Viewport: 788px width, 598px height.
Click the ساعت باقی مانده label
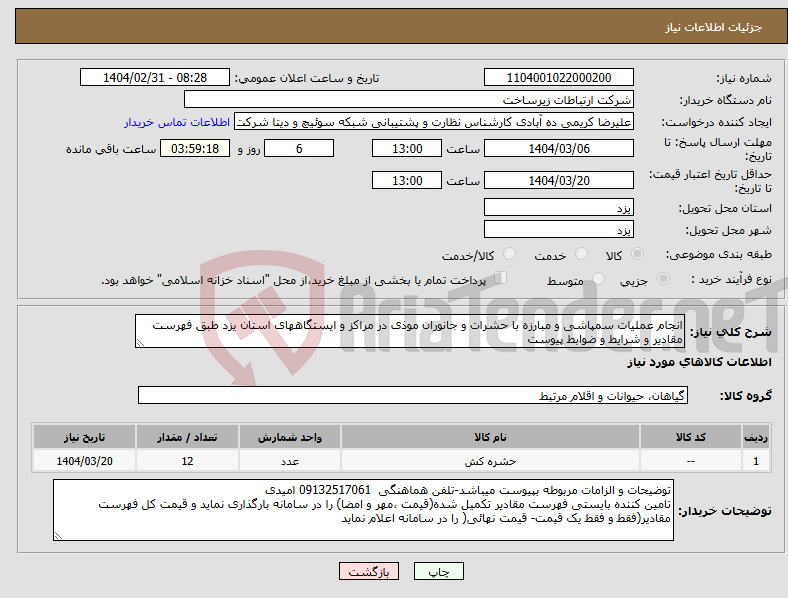111,149
